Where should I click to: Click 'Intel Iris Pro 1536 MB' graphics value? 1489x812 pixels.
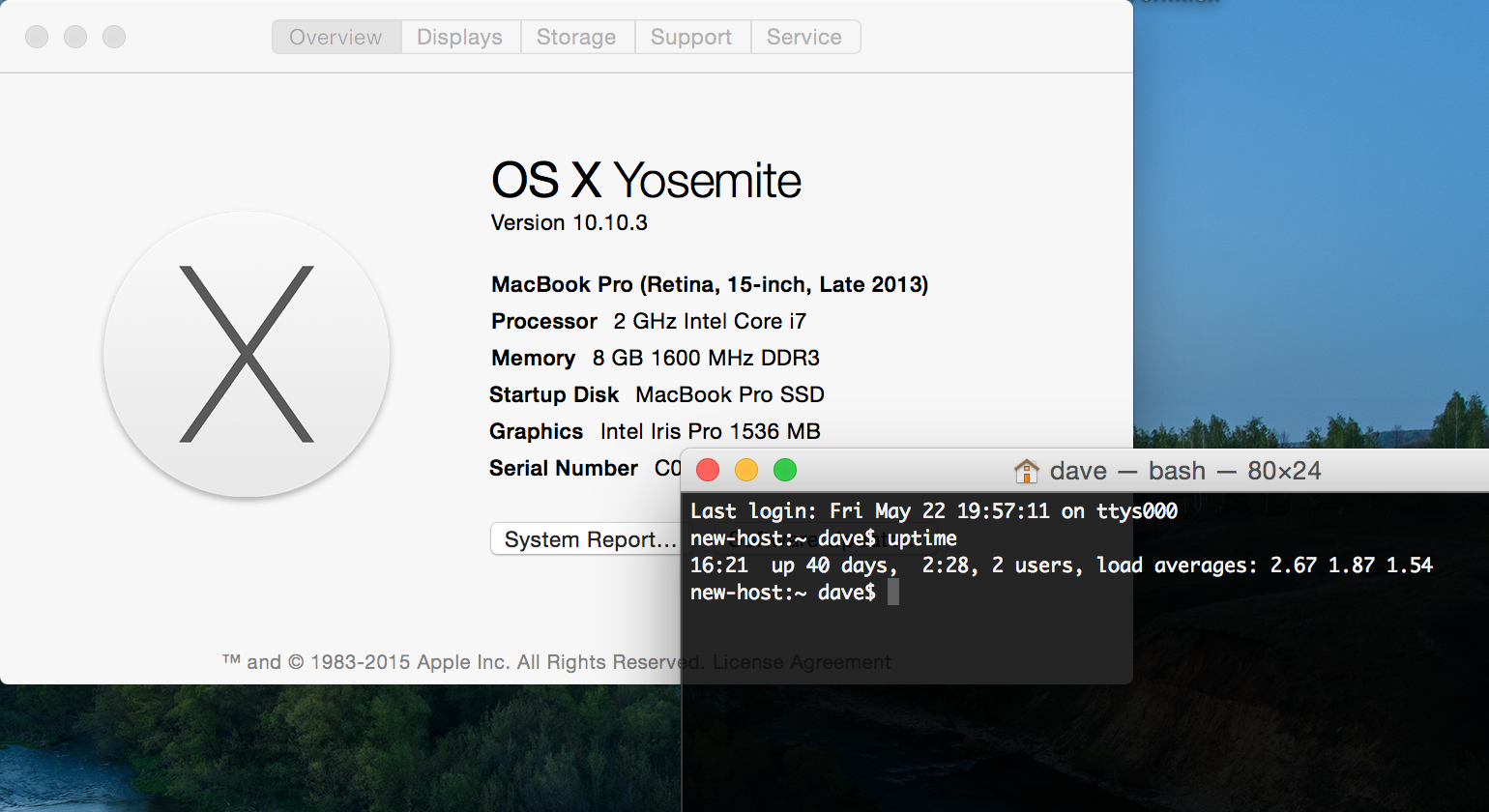711,431
